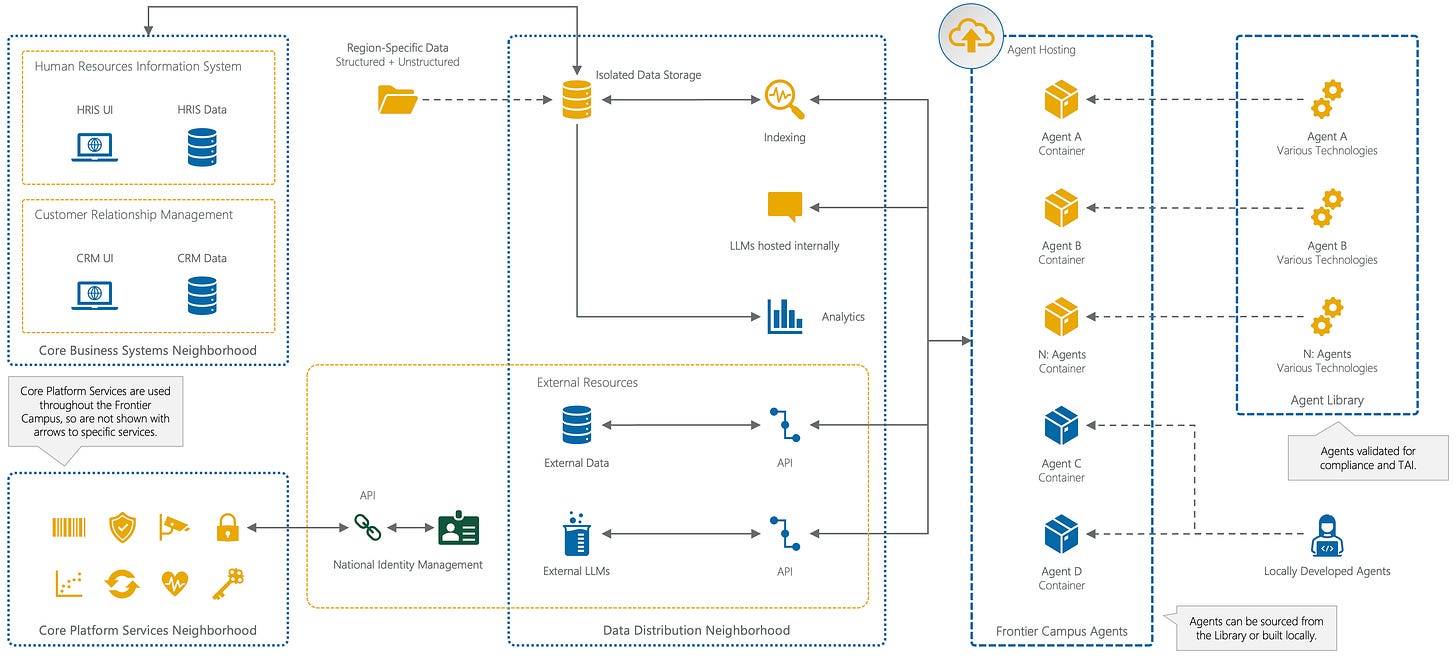
Task: Click the "Frontier Campus Agents" label
Action: tap(1062, 631)
